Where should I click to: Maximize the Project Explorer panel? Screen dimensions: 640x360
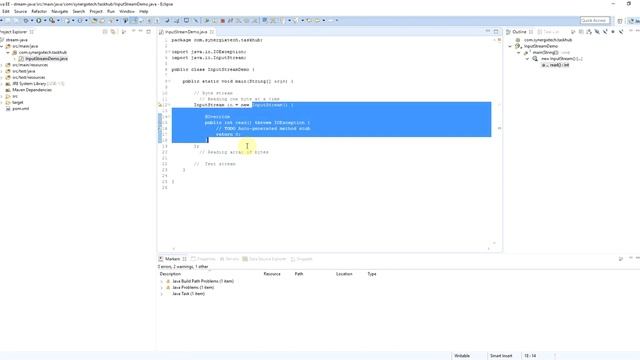[149, 31]
